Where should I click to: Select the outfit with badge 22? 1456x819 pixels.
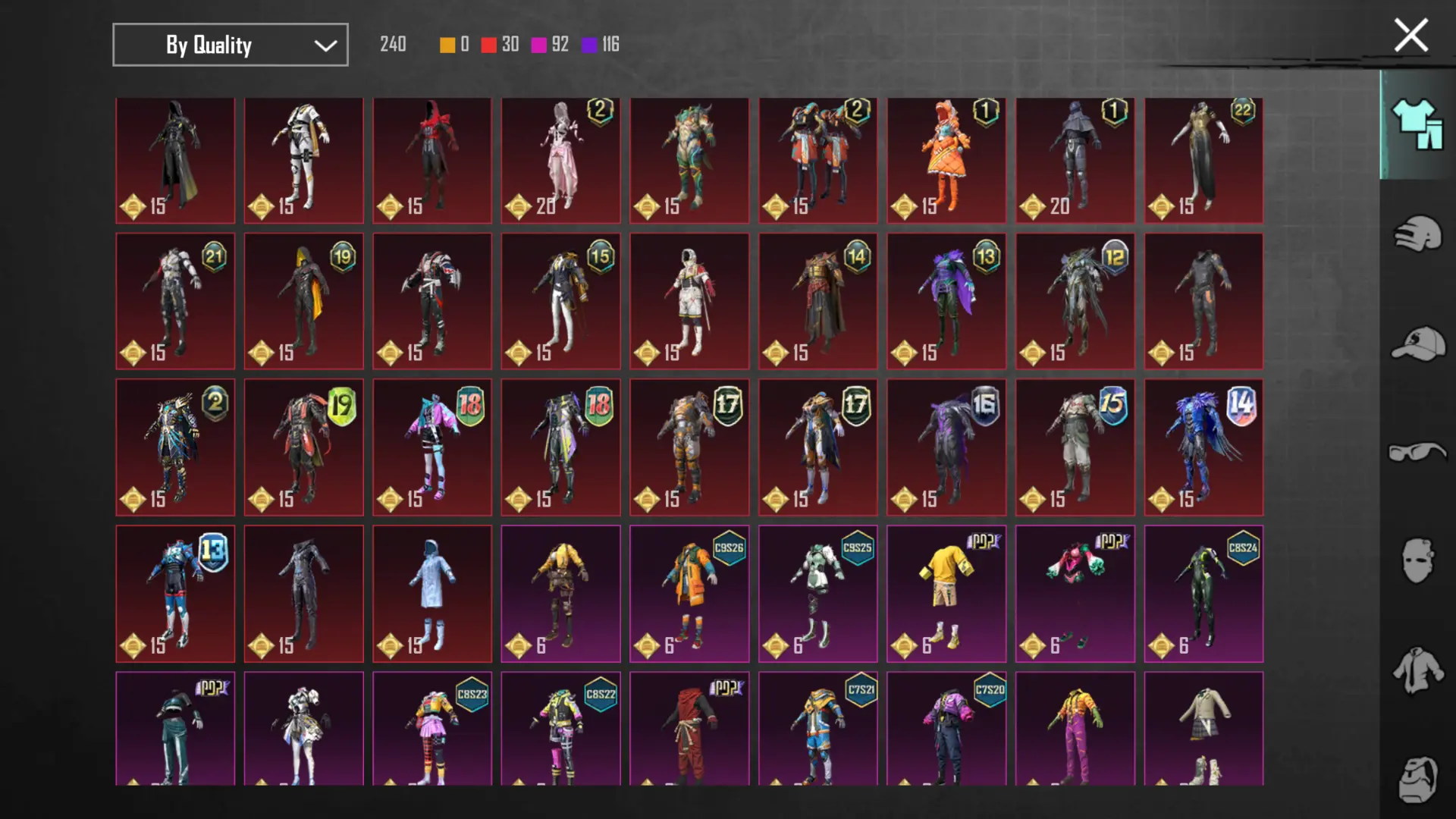click(1203, 161)
